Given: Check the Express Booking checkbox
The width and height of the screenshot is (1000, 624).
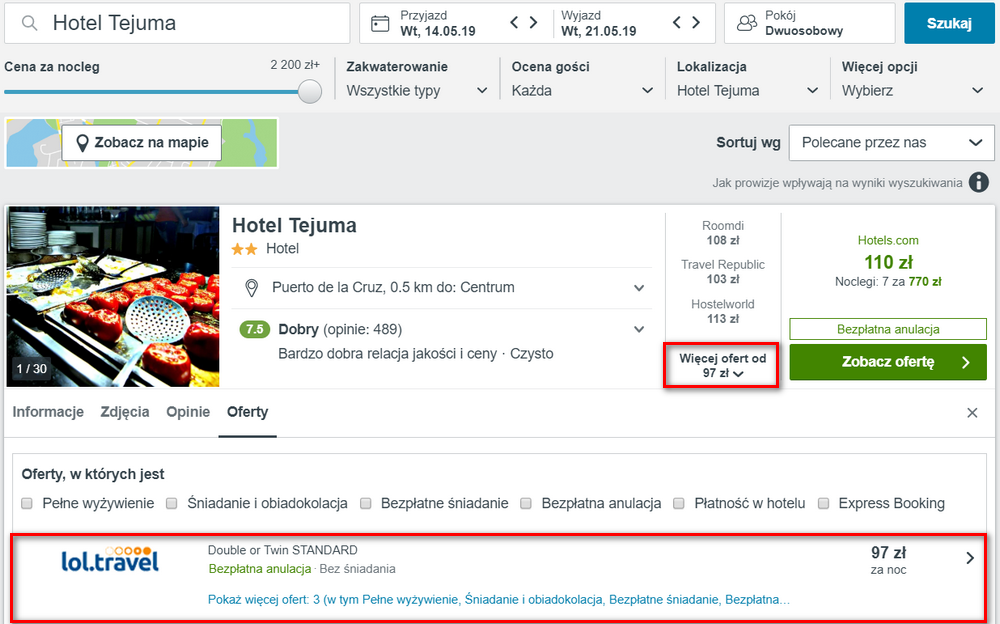Looking at the screenshot, I should tap(824, 503).
